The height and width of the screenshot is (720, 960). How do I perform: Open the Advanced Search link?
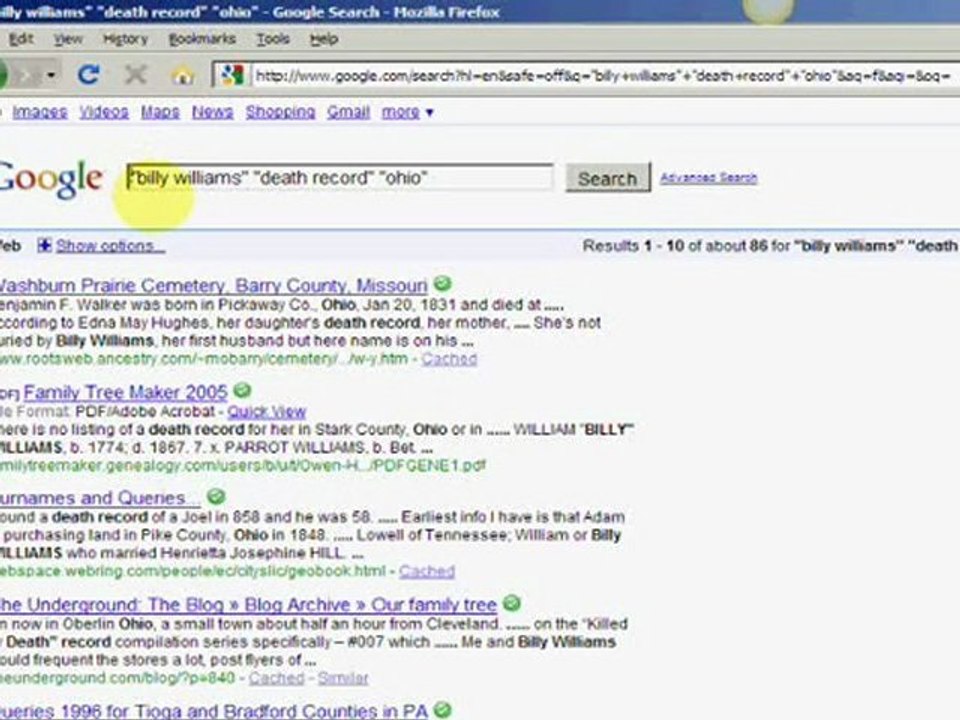[708, 178]
